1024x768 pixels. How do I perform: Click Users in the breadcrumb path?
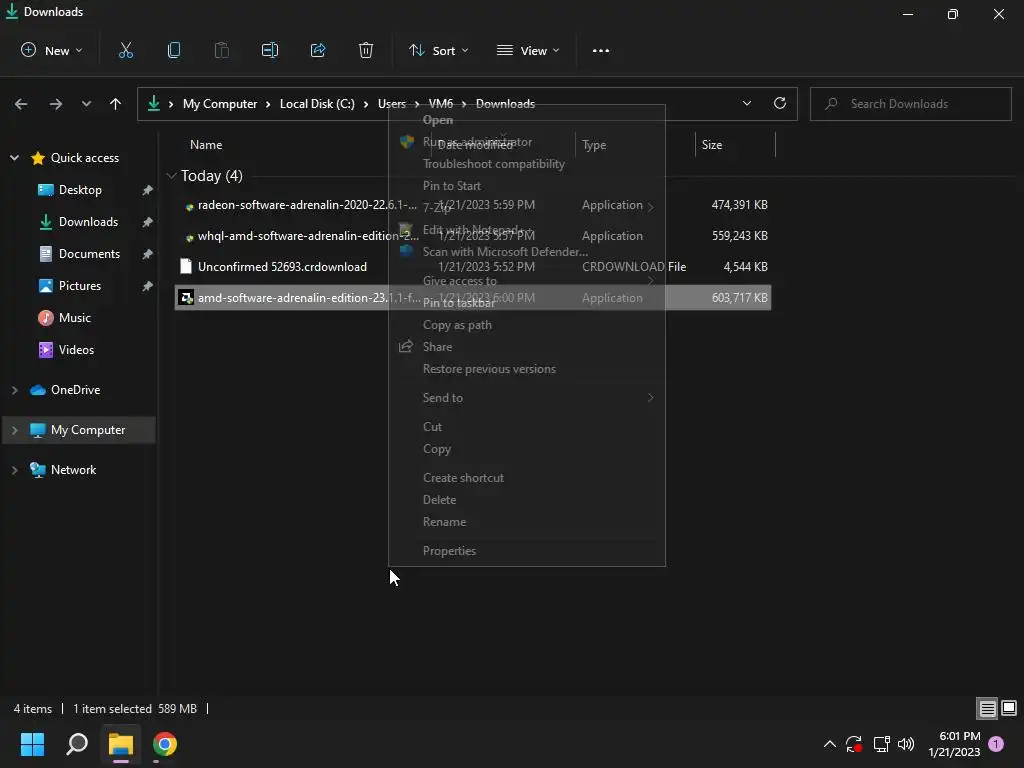[x=391, y=104]
